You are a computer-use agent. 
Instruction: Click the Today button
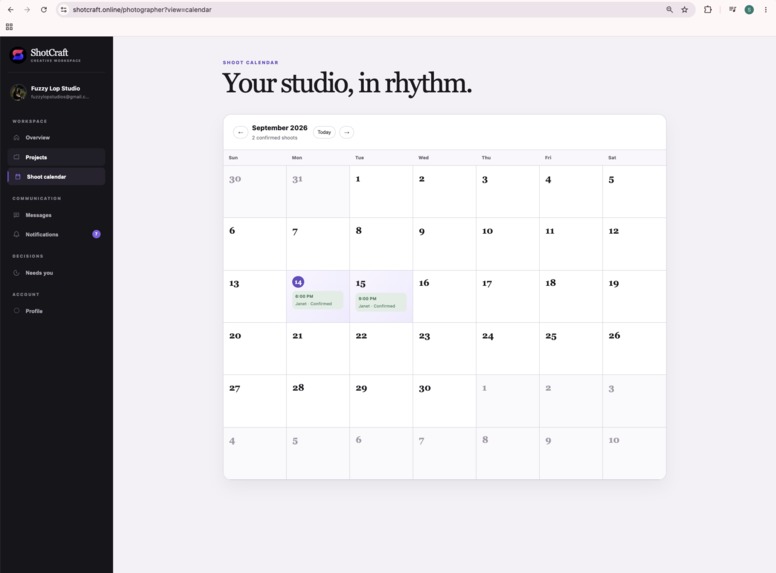[324, 132]
